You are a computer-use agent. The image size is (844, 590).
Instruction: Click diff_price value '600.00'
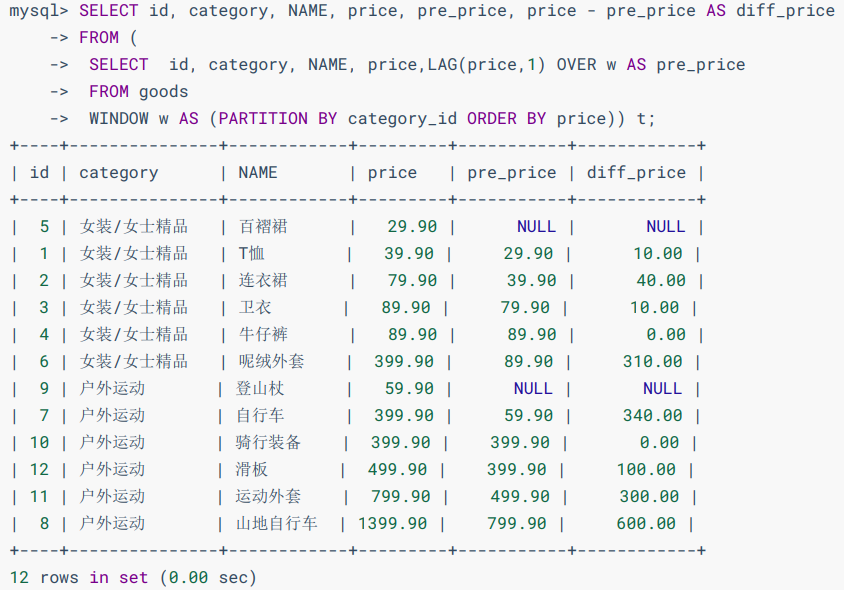(646, 523)
